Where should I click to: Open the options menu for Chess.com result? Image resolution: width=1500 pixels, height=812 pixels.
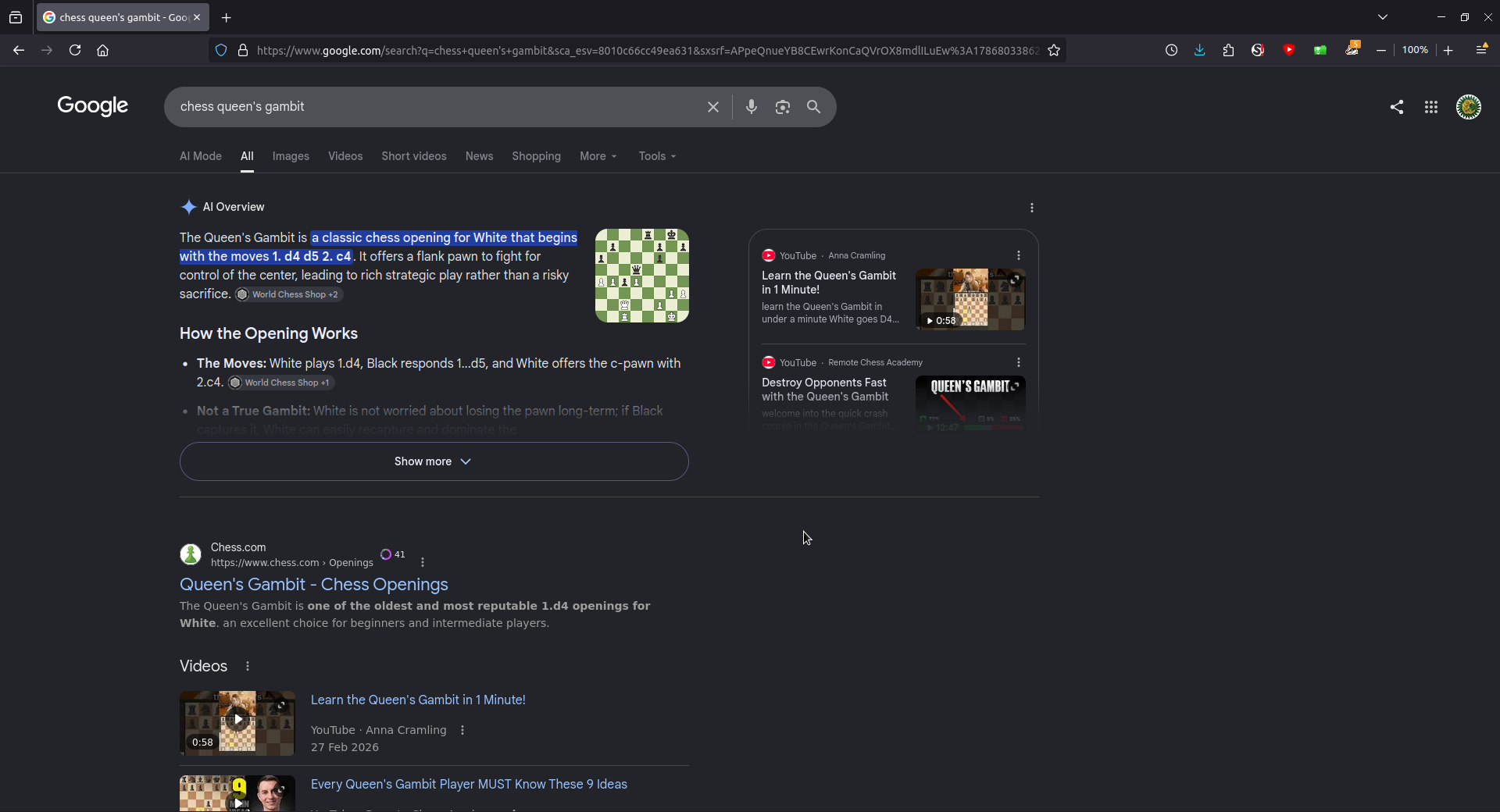[423, 562]
